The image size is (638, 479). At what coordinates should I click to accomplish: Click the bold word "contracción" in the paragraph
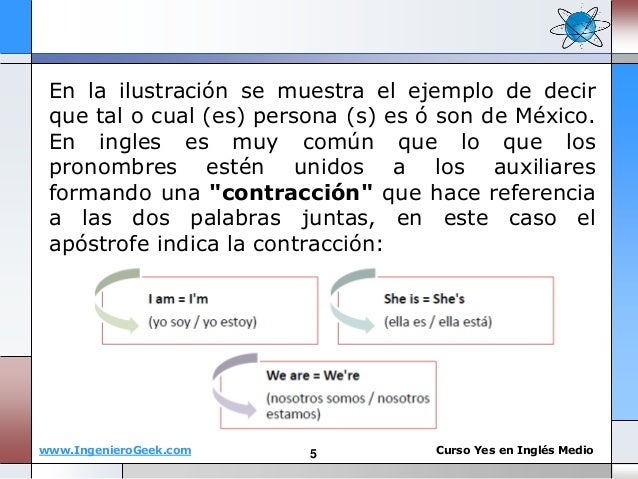291,192
